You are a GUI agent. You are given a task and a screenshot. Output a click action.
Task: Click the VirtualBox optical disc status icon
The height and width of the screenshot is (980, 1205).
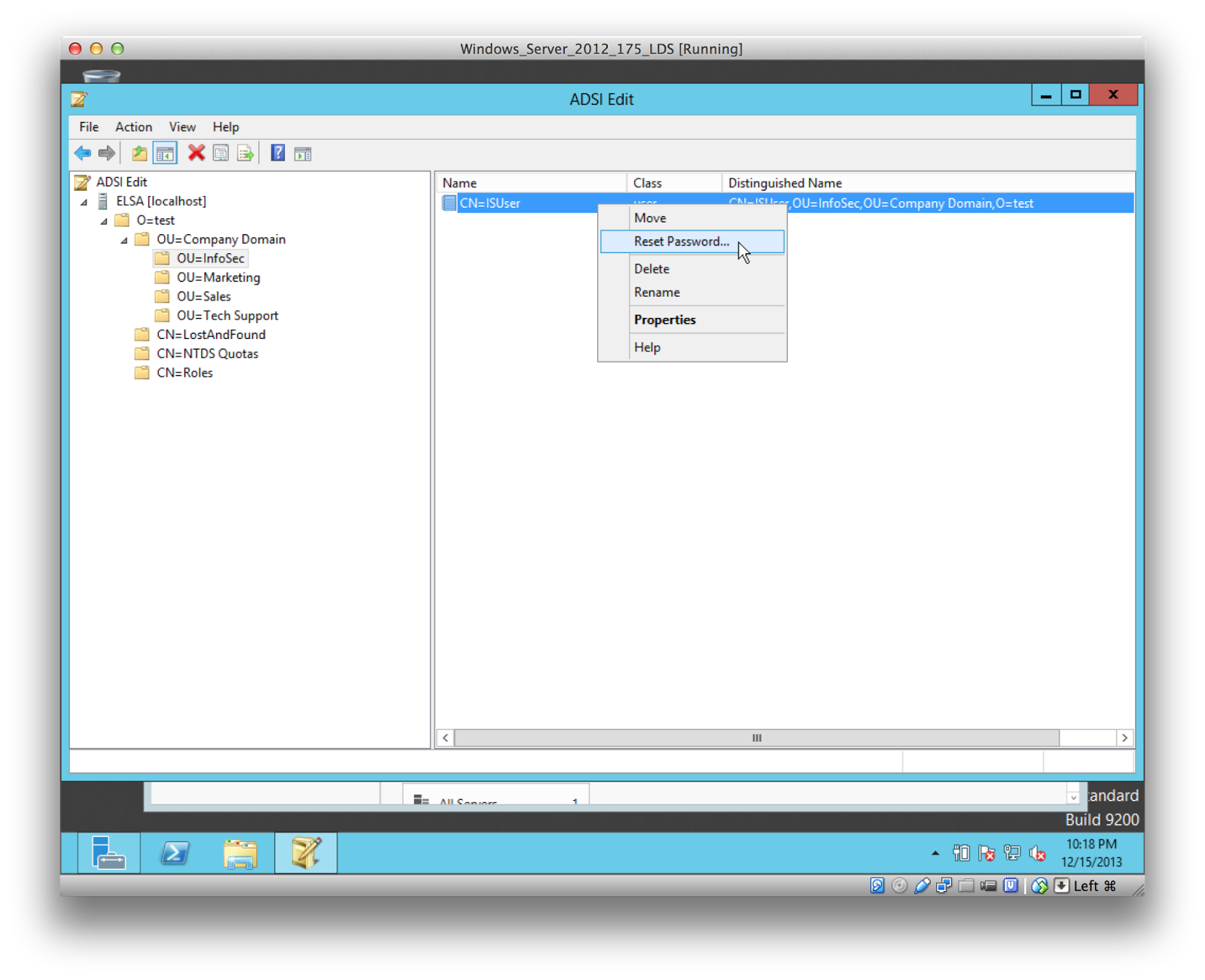tap(899, 886)
